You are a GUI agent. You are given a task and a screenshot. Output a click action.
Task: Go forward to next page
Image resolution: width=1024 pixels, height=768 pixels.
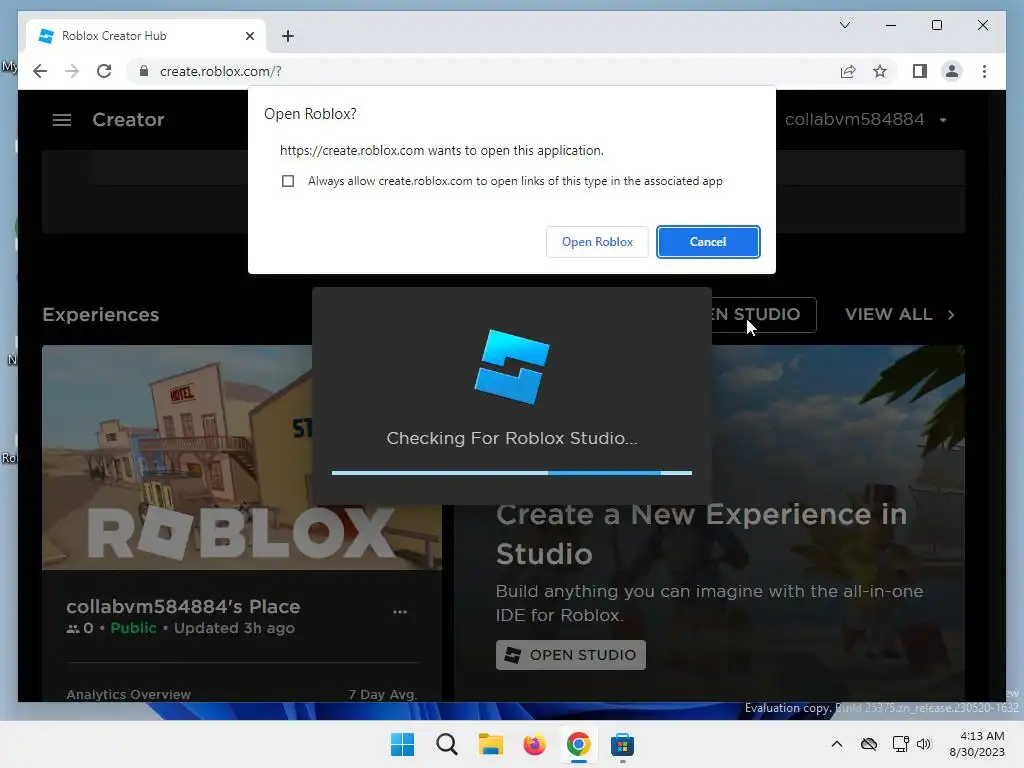coord(72,71)
